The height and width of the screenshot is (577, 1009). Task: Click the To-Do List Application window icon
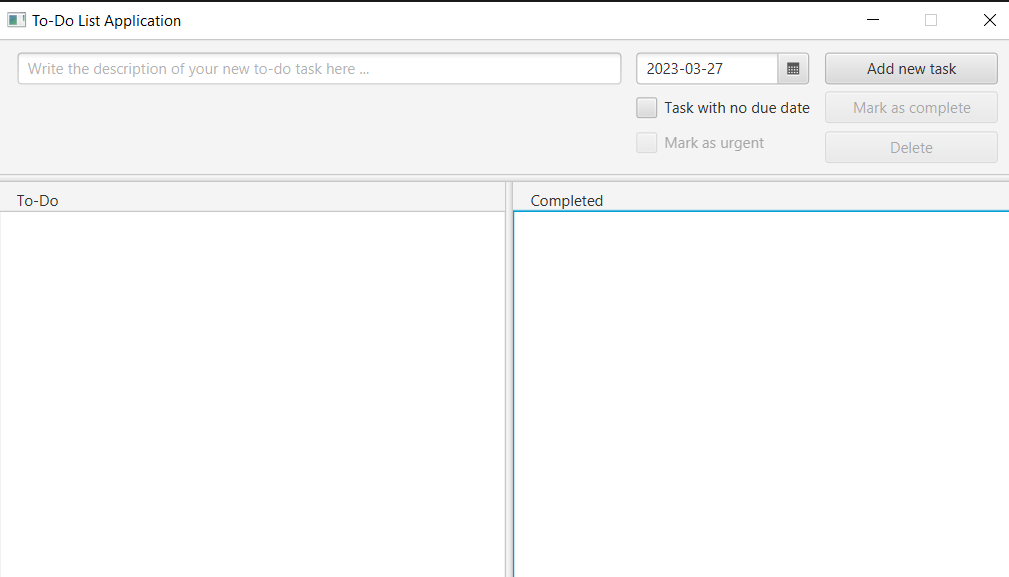16,20
